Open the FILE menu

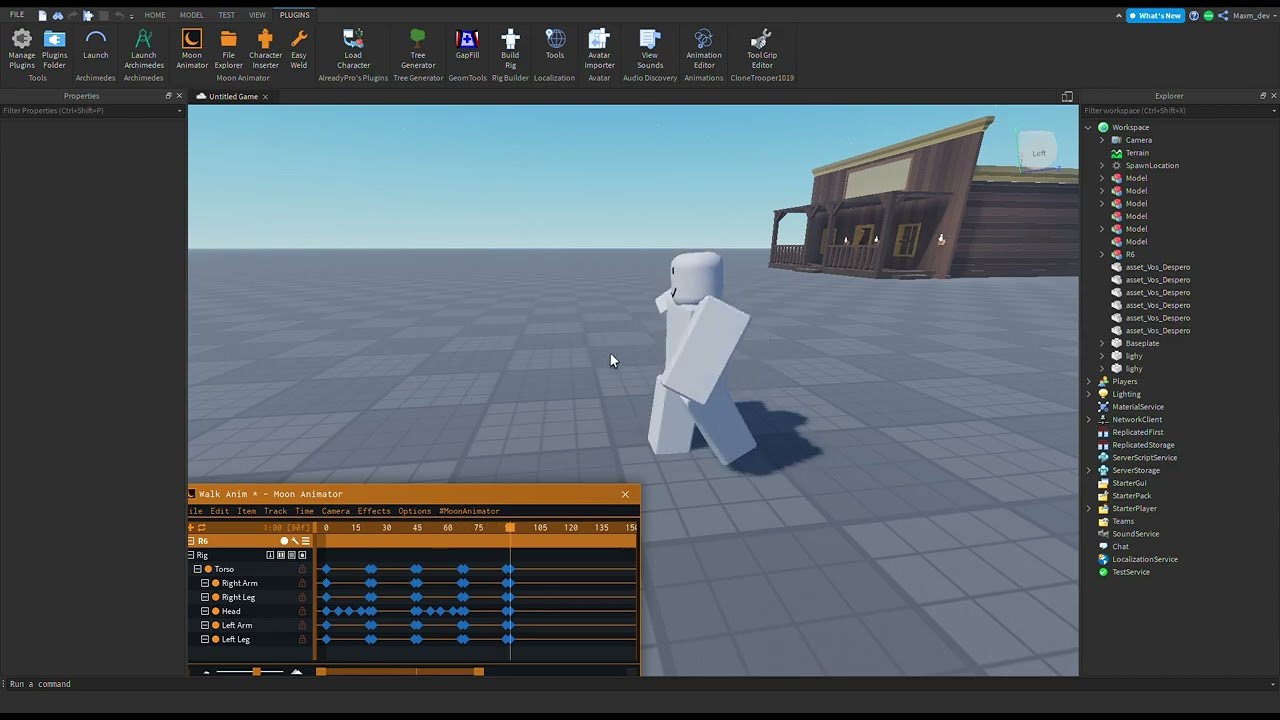(x=17, y=15)
